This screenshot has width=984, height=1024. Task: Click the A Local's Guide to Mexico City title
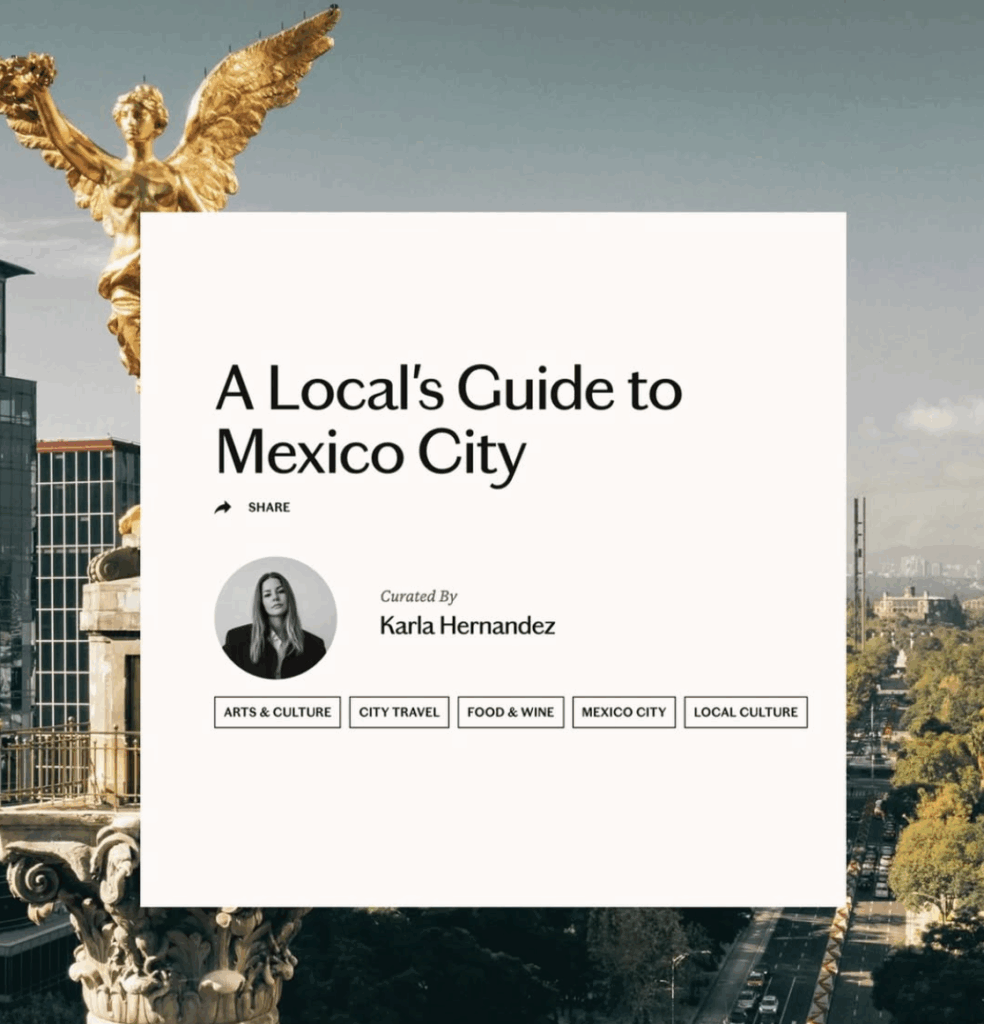coord(448,419)
